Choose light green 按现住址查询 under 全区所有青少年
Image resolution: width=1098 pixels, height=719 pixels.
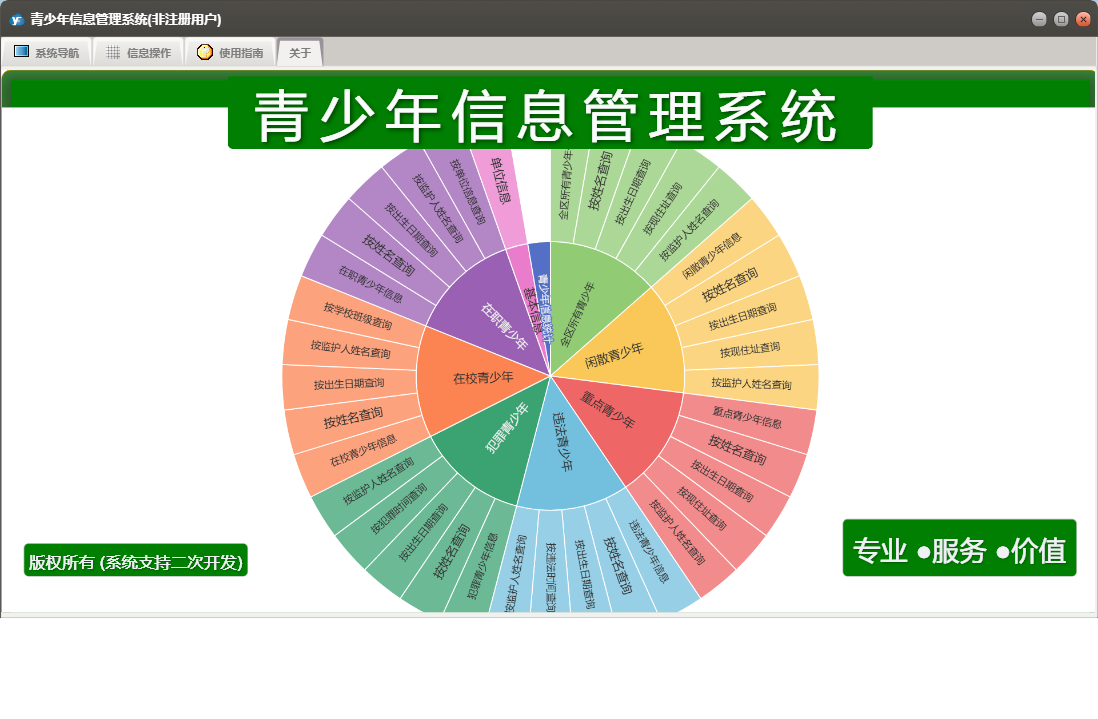pos(661,209)
